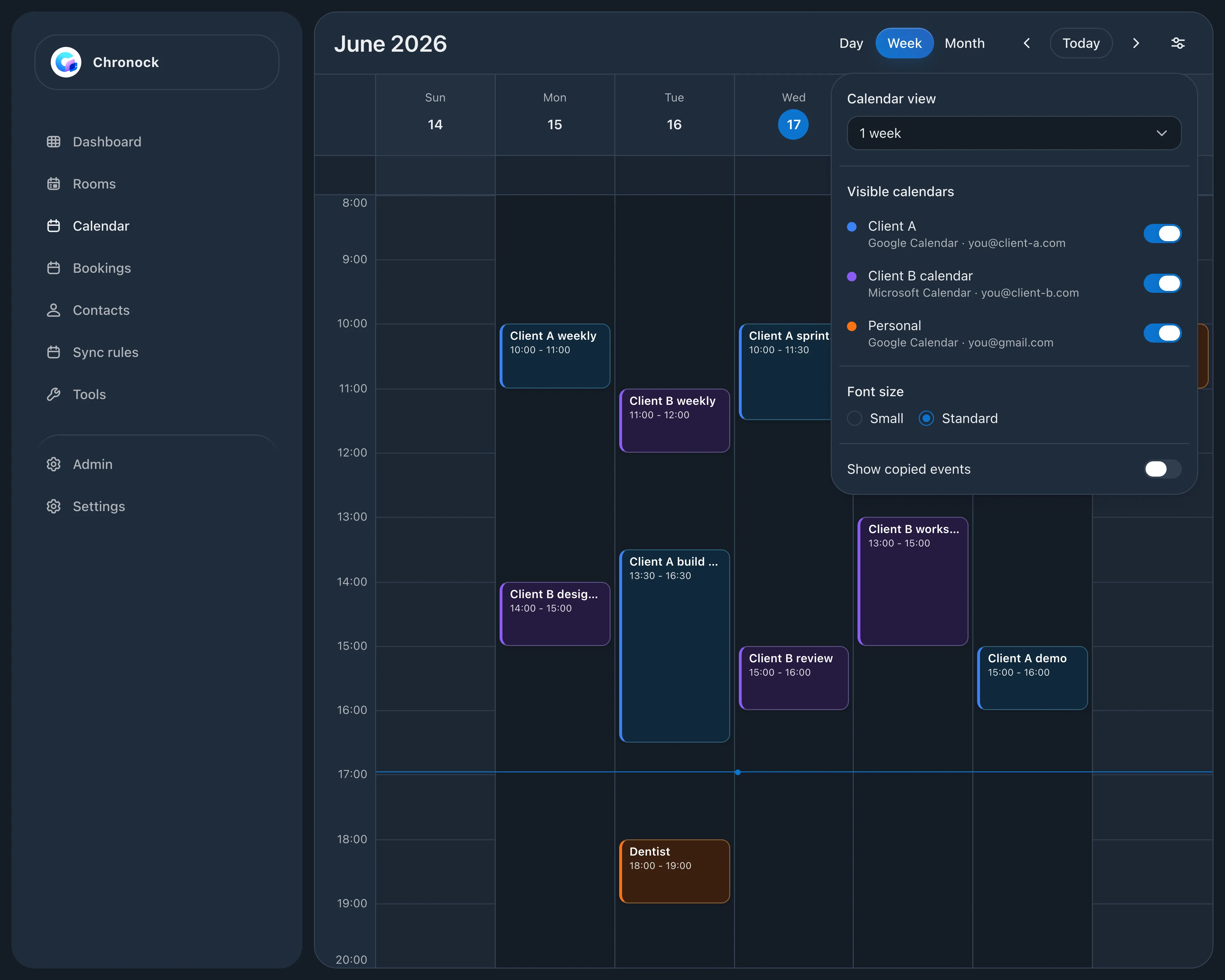The image size is (1225, 980).
Task: Click the Today button
Action: (1081, 43)
